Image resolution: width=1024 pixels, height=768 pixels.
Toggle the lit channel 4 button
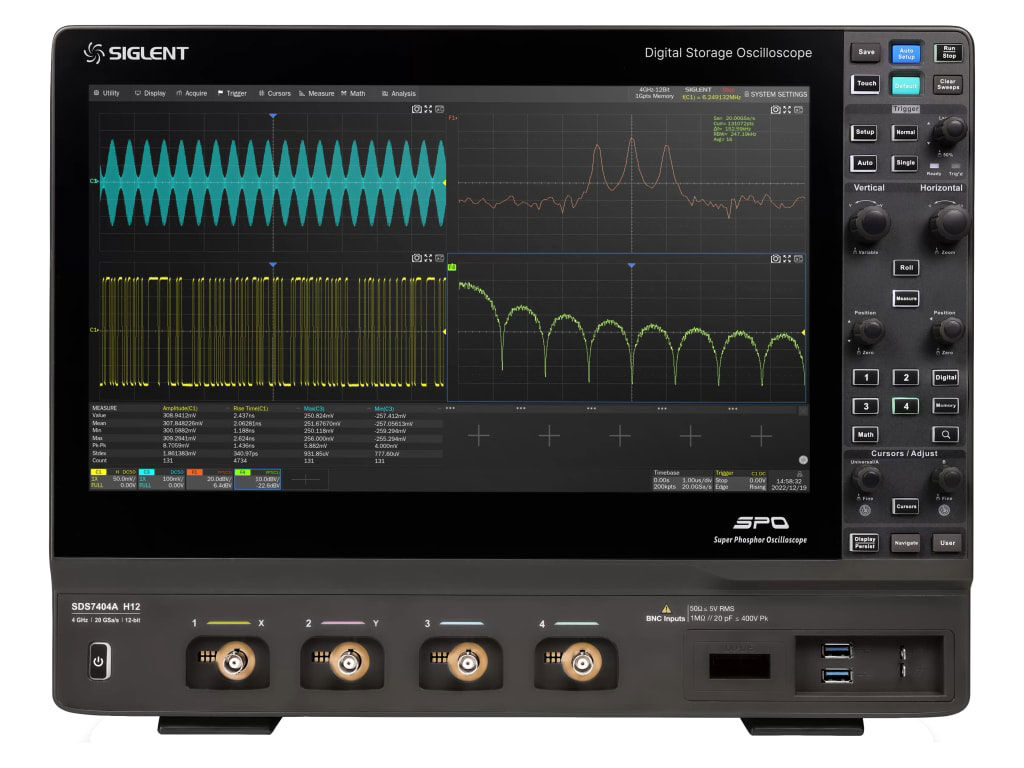pos(906,406)
